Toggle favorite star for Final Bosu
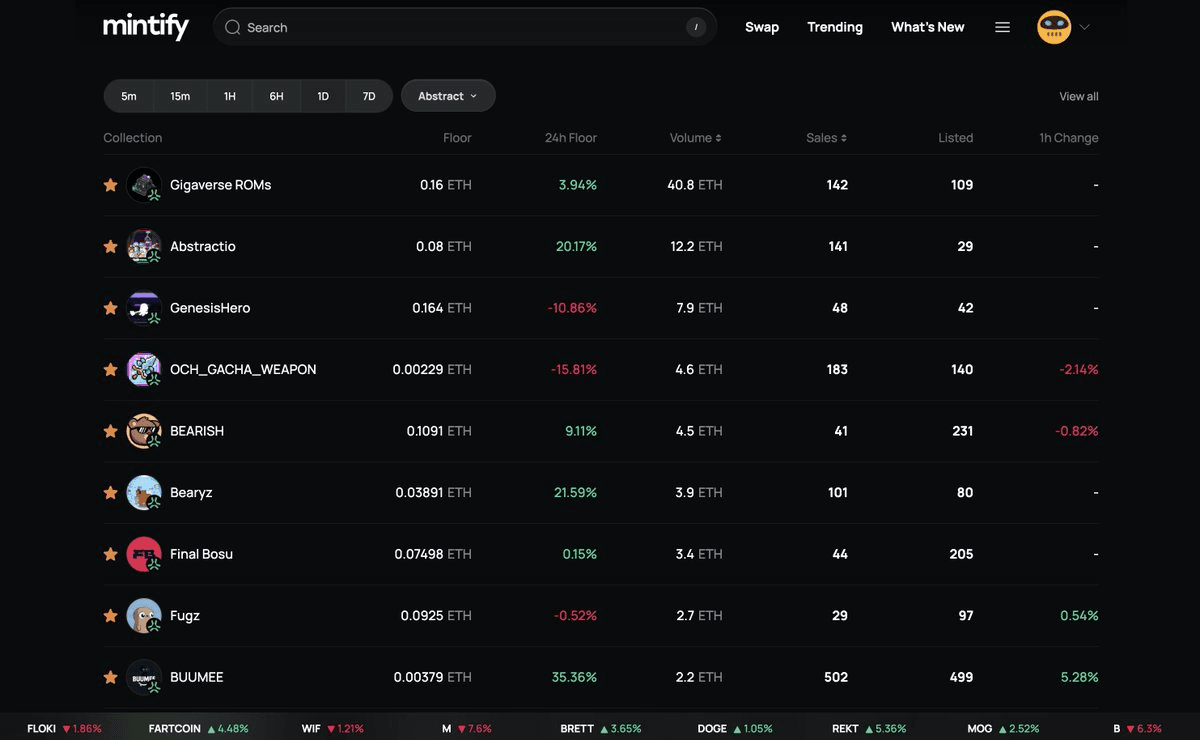 coord(111,554)
